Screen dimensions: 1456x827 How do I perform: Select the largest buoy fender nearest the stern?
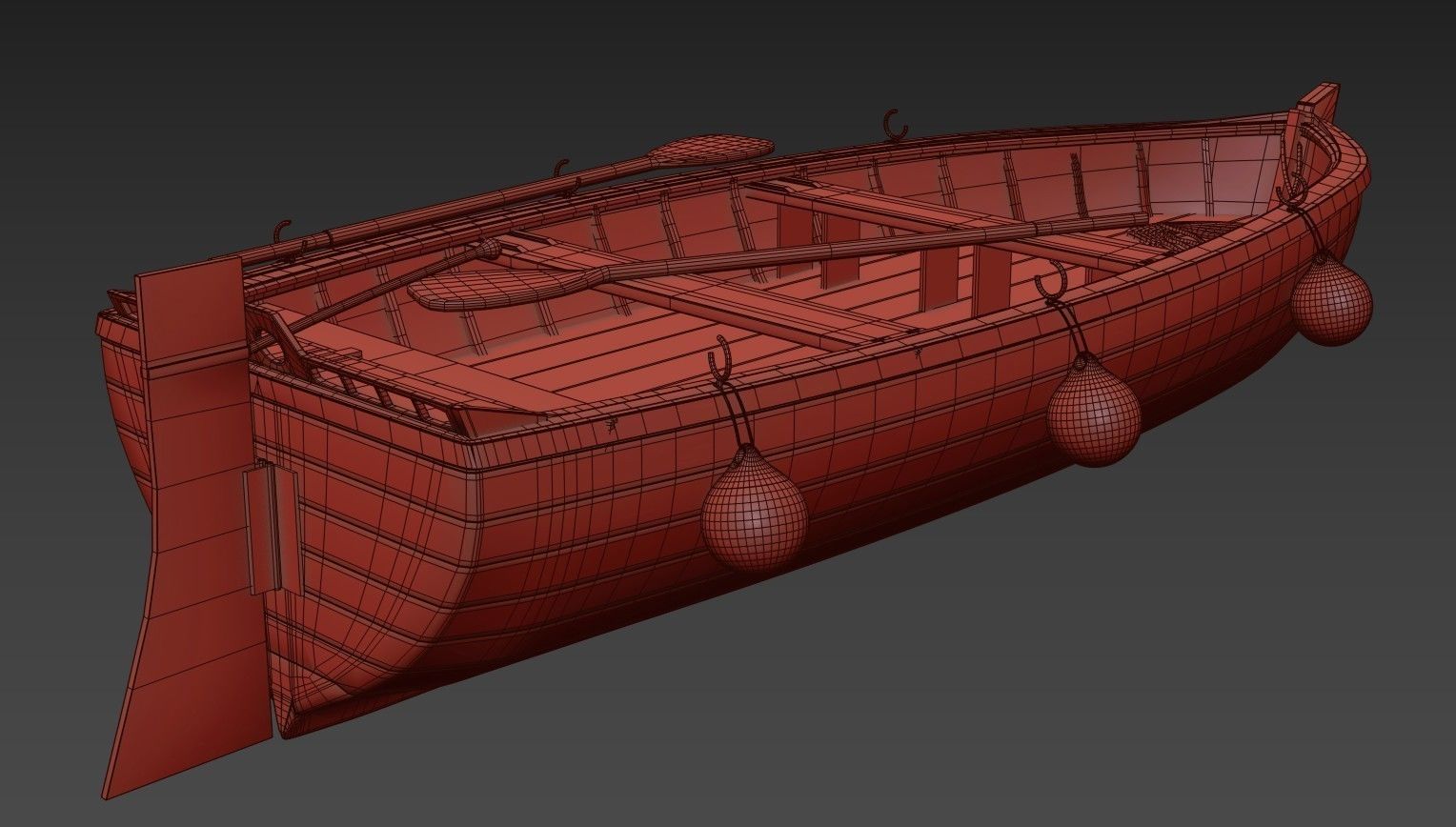point(754,510)
